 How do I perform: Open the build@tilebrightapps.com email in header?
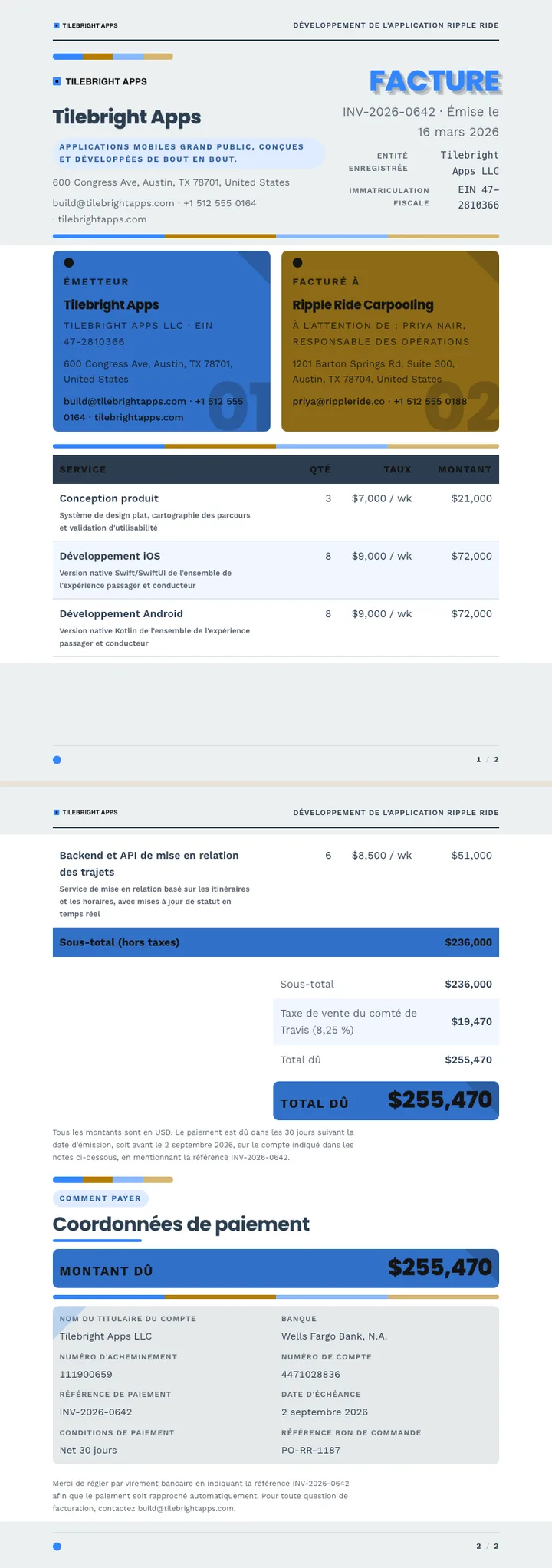click(x=113, y=203)
